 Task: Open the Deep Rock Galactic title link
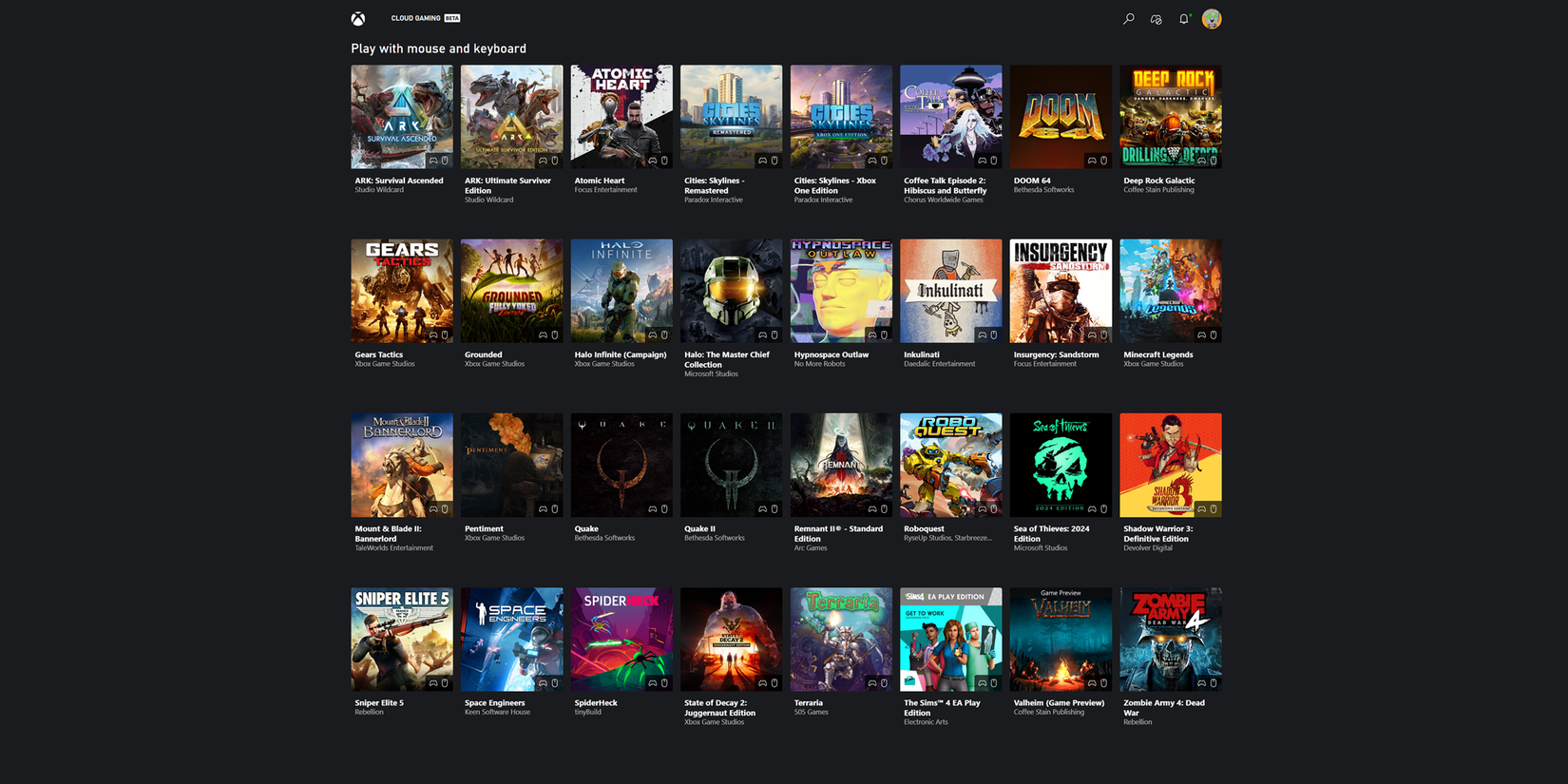pos(1158,181)
